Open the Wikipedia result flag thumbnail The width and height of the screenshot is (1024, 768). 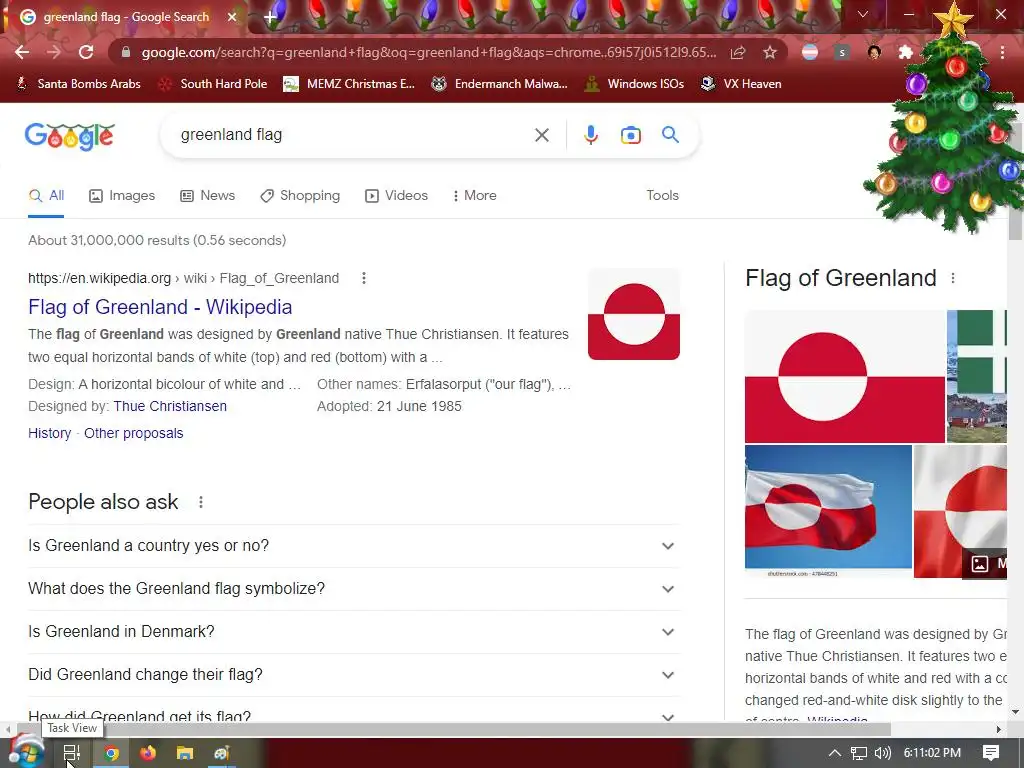point(633,314)
